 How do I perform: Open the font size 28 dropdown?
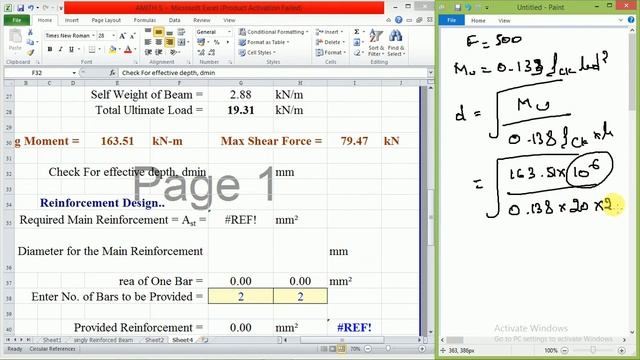pos(113,36)
